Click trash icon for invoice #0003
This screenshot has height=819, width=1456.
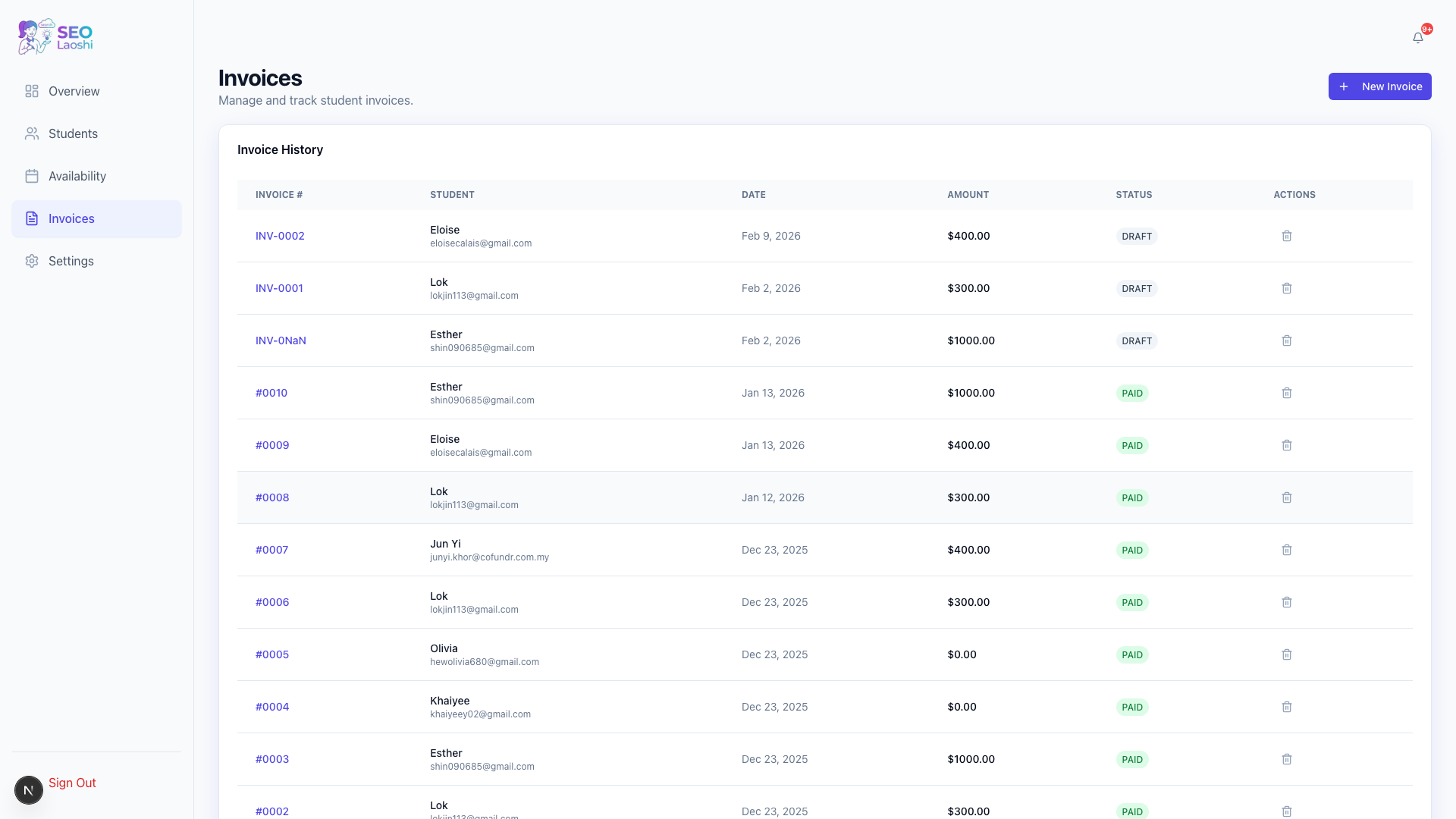coord(1286,759)
